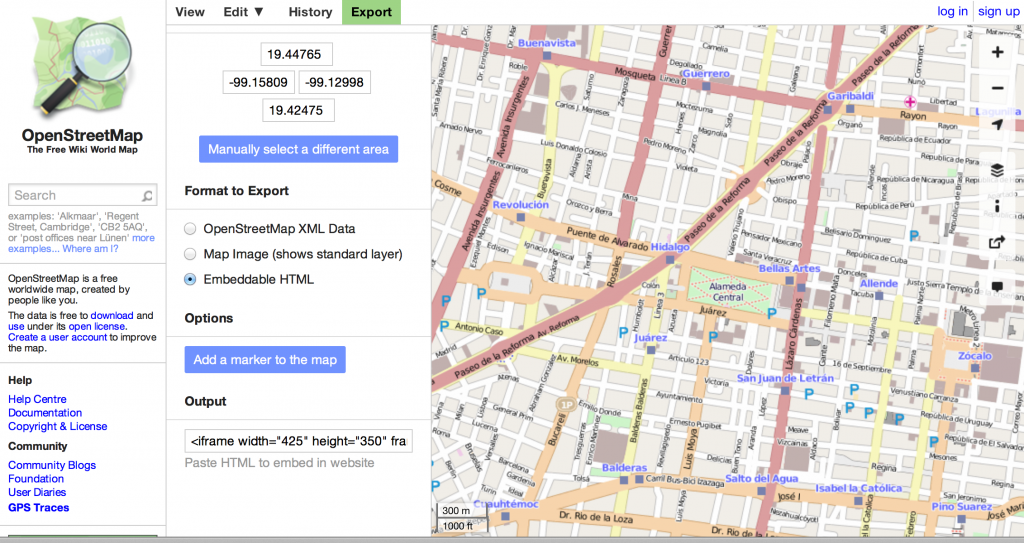
Task: Click the search magnifier icon in search box
Action: (x=148, y=195)
